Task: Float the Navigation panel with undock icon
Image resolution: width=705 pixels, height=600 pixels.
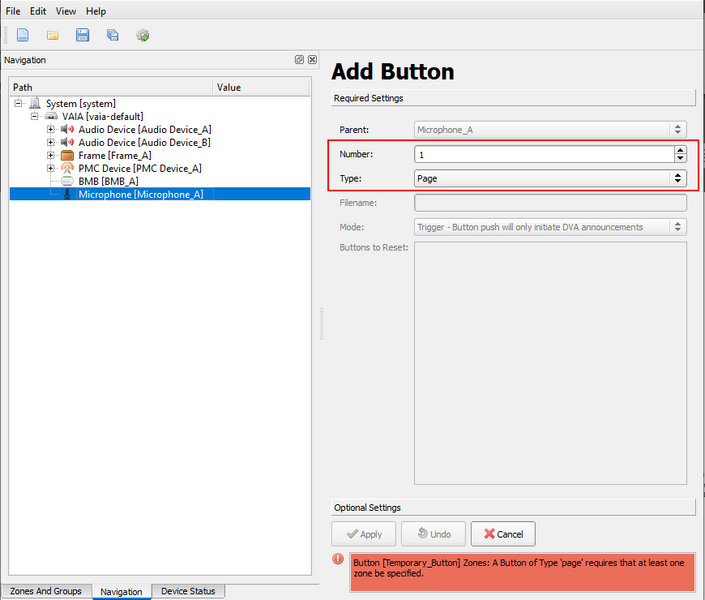Action: tap(299, 60)
